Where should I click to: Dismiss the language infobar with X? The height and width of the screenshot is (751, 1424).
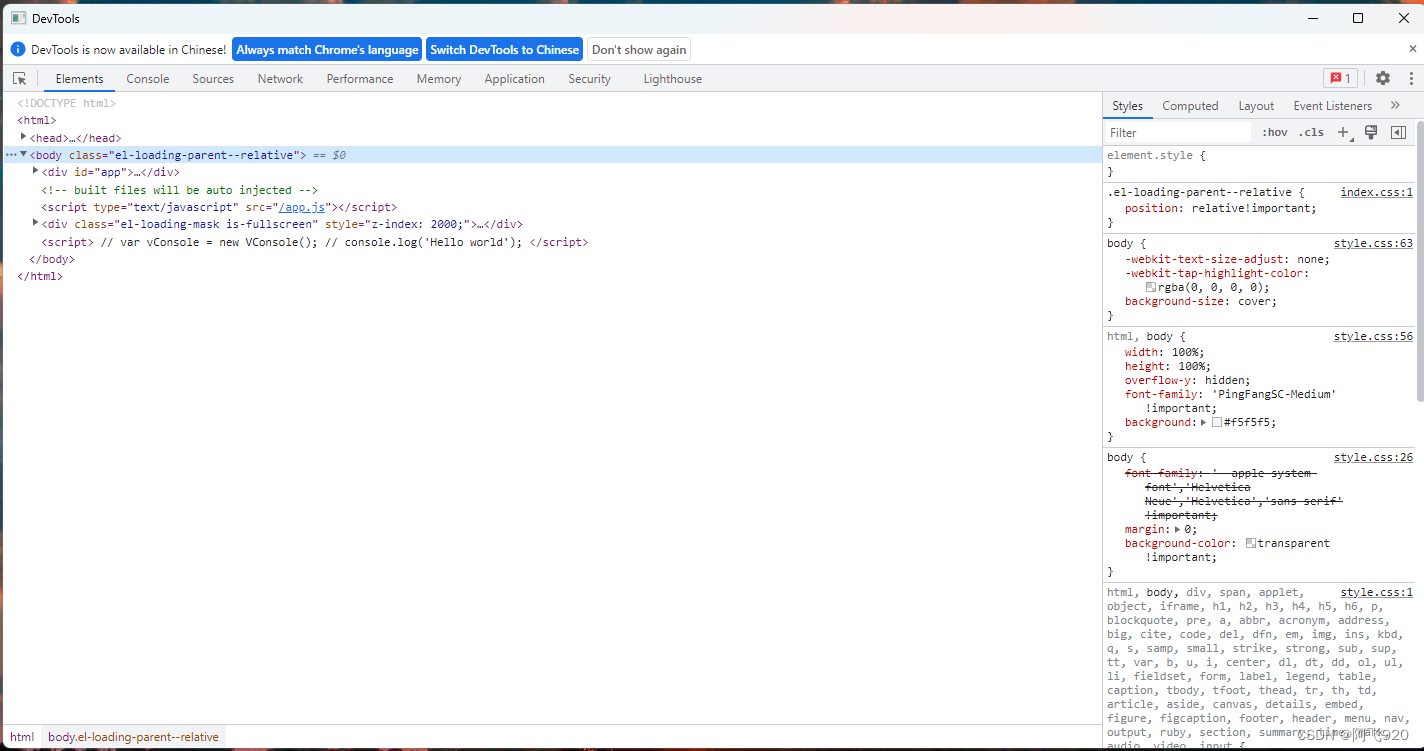(1413, 49)
